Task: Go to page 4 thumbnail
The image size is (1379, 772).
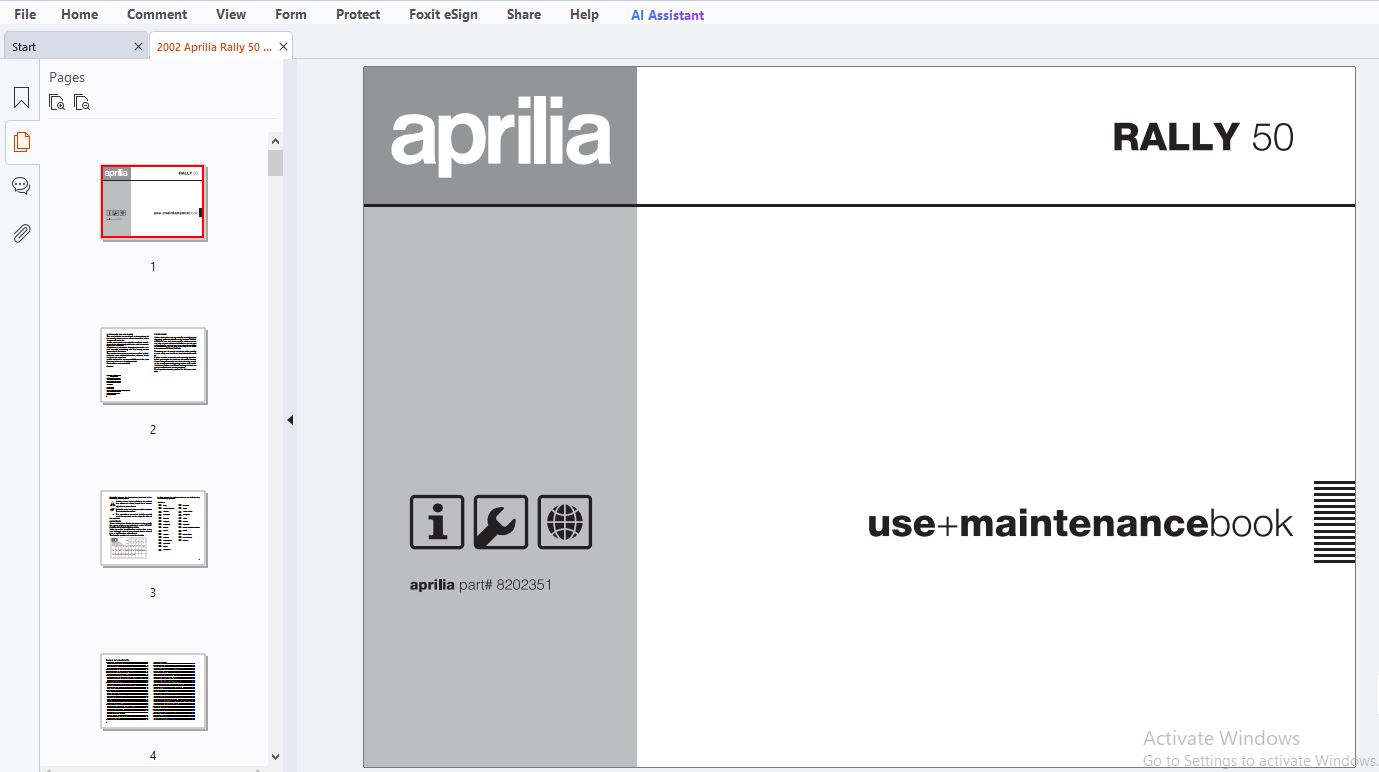Action: pos(153,691)
